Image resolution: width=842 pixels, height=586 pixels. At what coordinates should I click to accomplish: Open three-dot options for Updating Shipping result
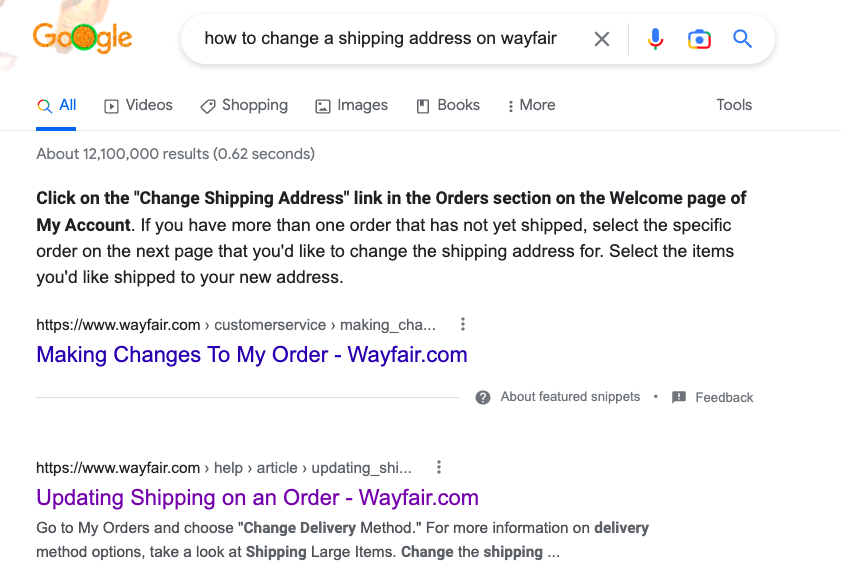click(x=439, y=467)
